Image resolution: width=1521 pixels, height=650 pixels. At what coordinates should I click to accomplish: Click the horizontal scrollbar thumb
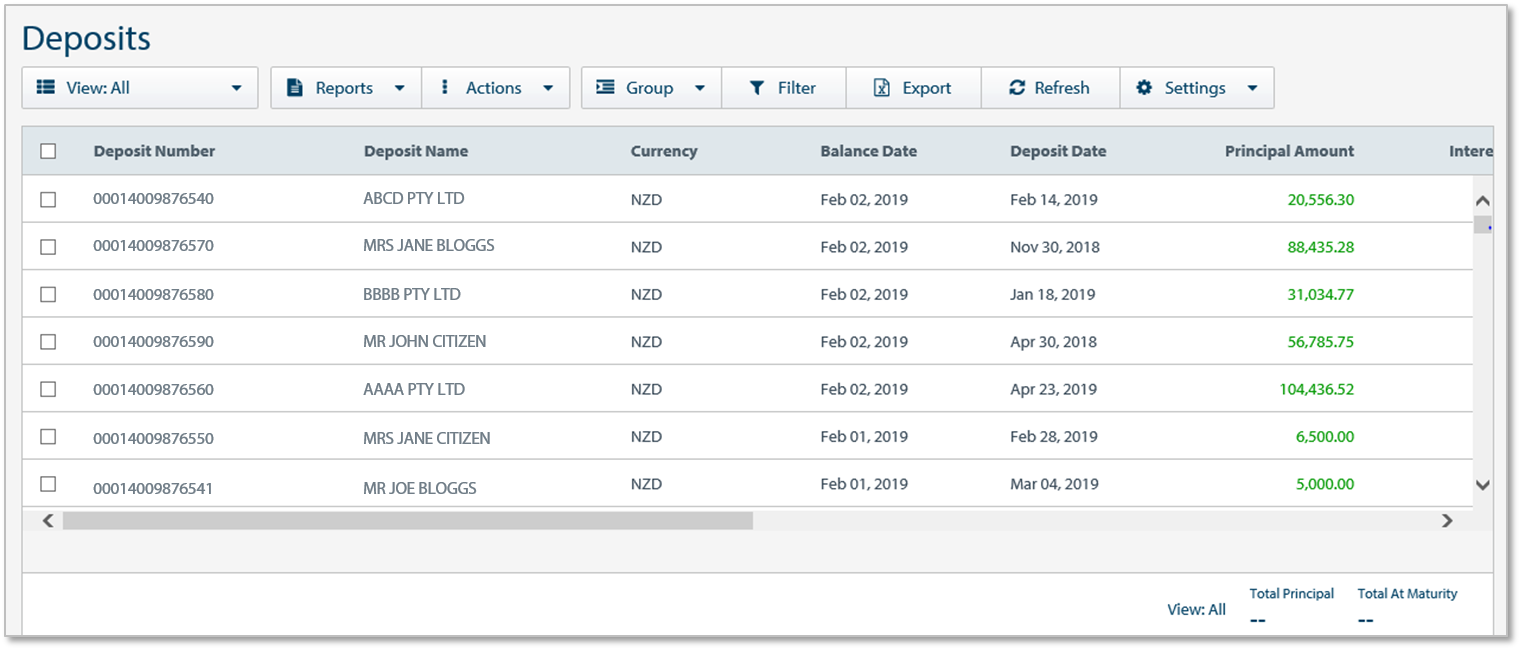point(407,521)
